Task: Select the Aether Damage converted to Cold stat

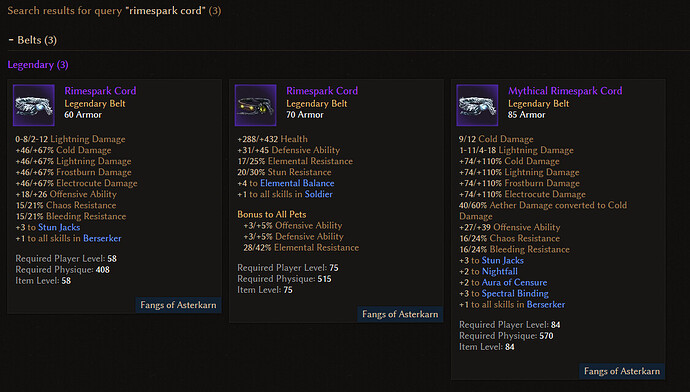Action: coord(543,211)
